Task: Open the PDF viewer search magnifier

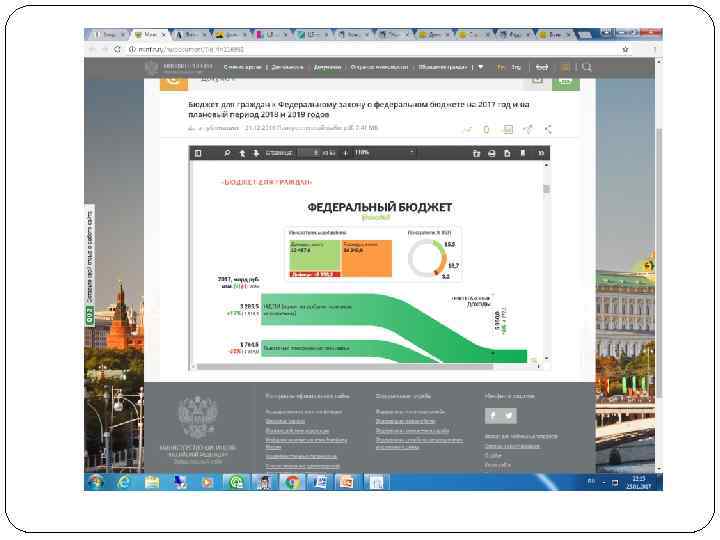Action: point(227,153)
